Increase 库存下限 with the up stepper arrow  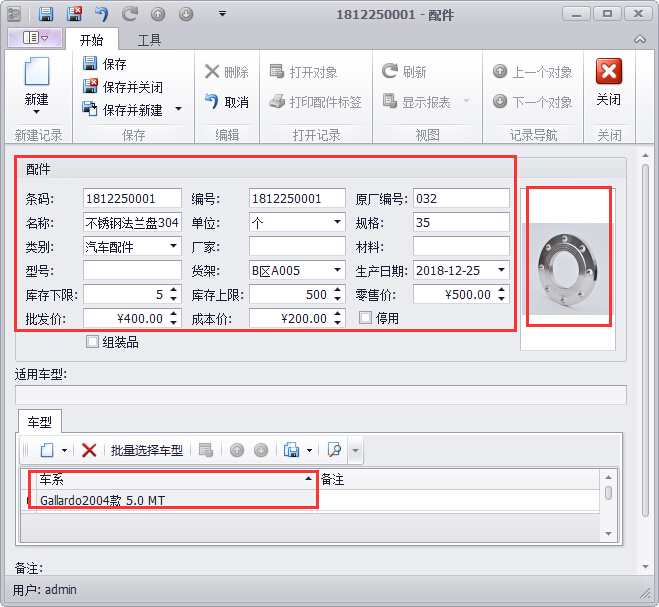[x=174, y=290]
